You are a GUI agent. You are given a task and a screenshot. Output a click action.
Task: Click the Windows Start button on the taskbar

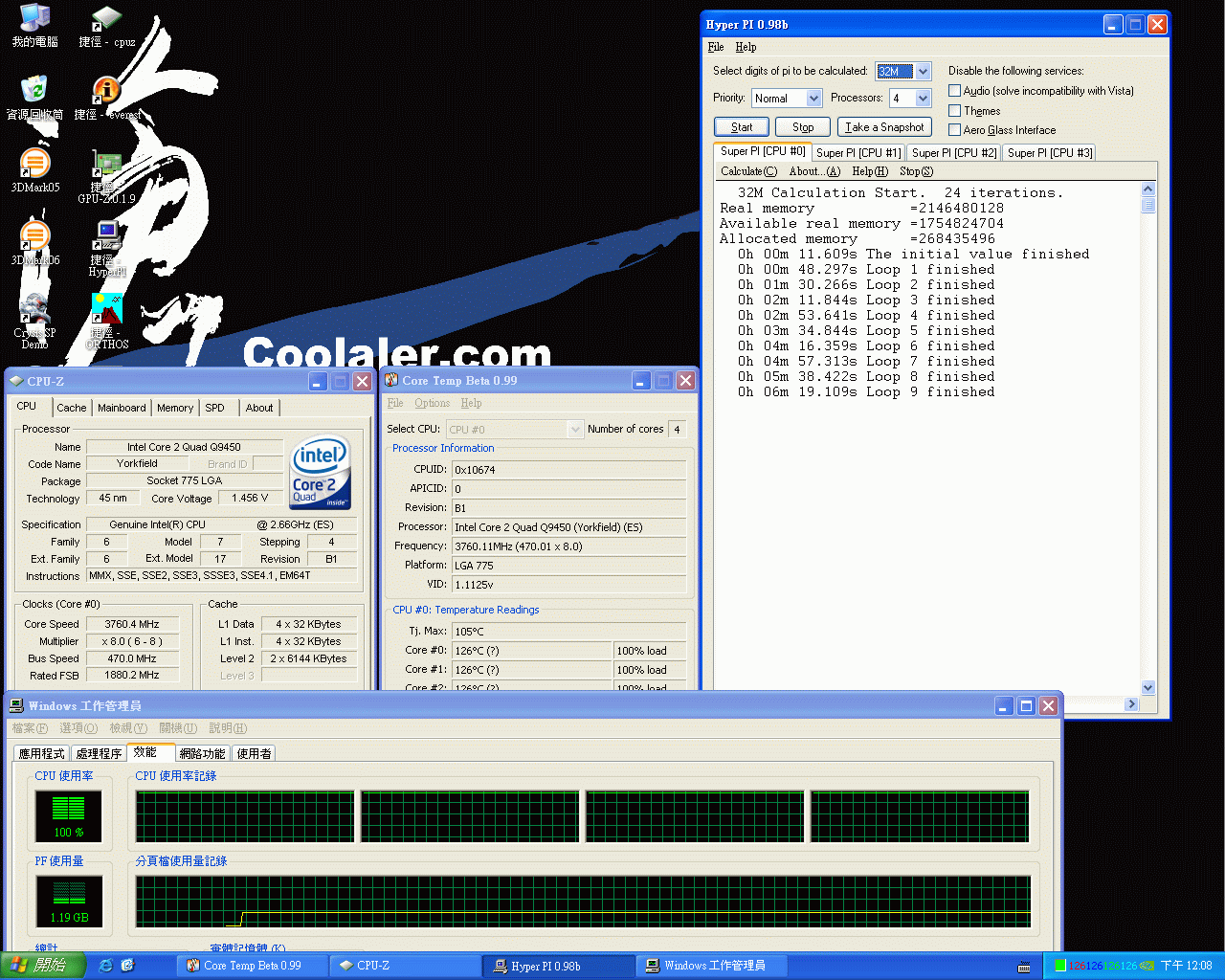pos(43,966)
